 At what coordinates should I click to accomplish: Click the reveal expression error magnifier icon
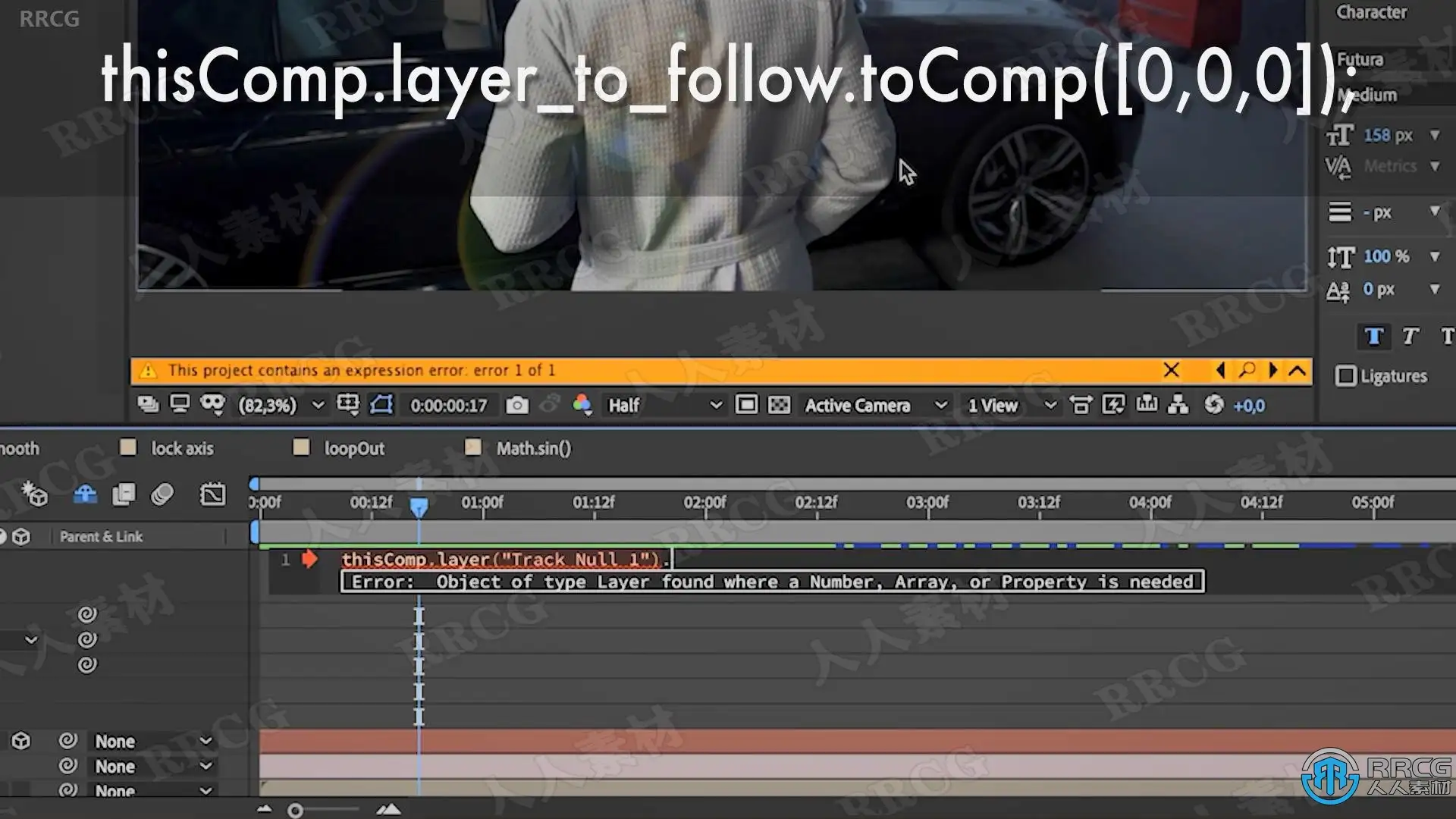click(1247, 370)
